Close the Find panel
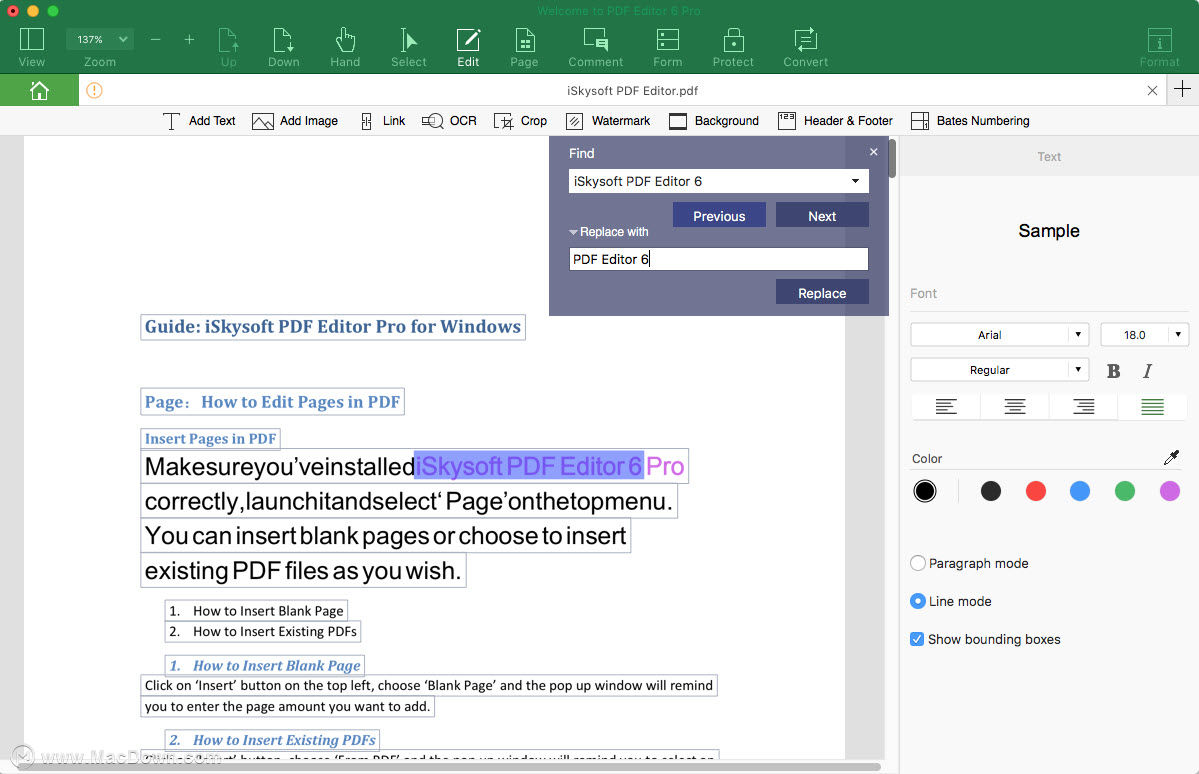 (873, 152)
